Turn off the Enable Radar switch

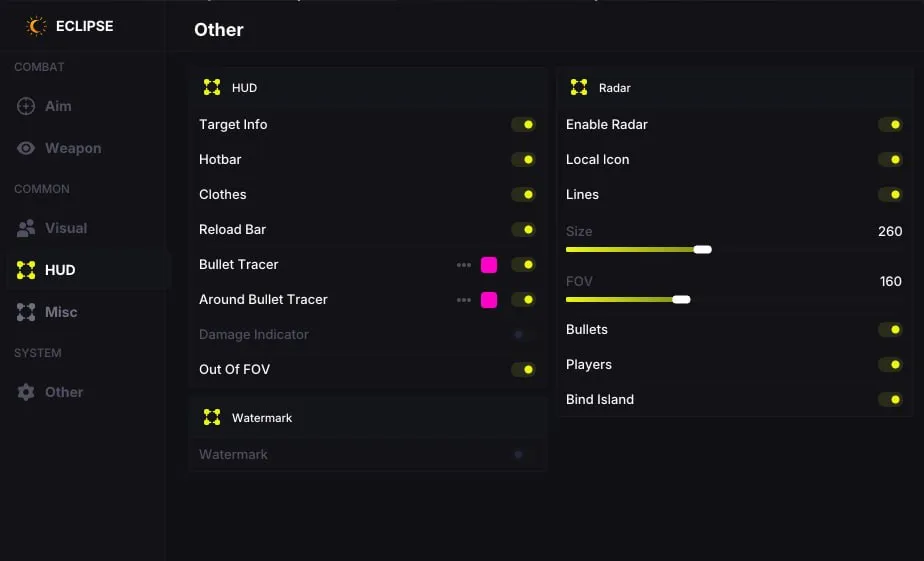[x=890, y=124]
